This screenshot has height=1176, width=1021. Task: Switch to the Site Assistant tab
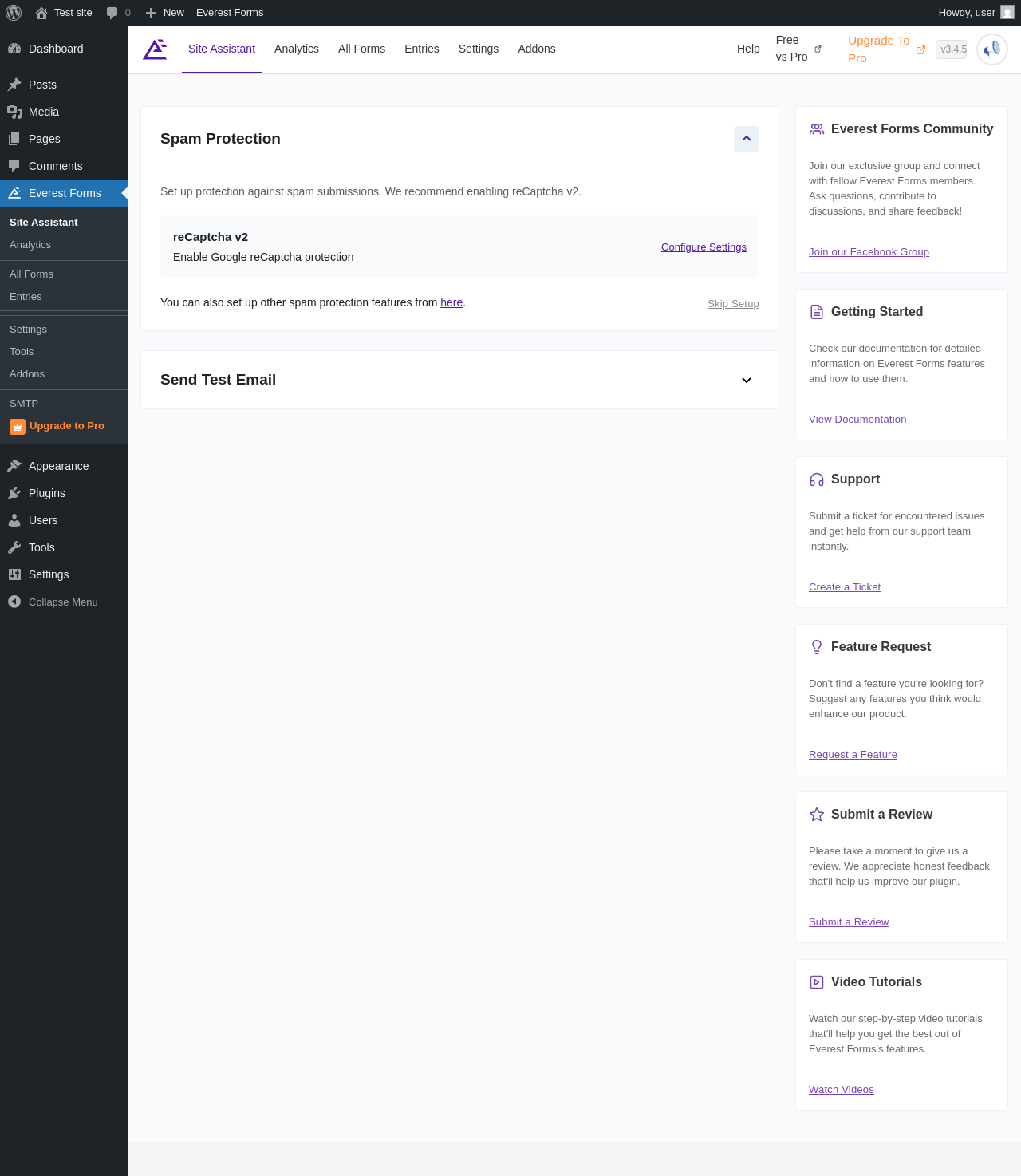coord(222,49)
